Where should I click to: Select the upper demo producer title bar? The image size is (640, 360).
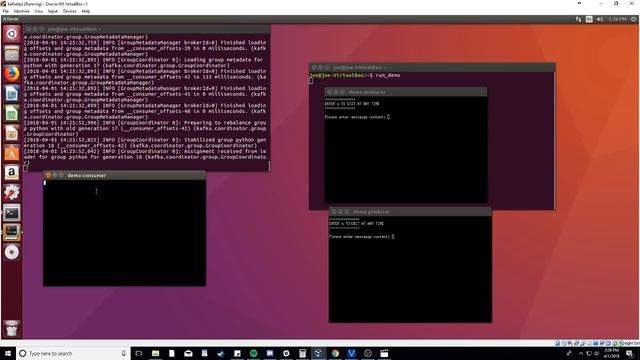(x=406, y=92)
